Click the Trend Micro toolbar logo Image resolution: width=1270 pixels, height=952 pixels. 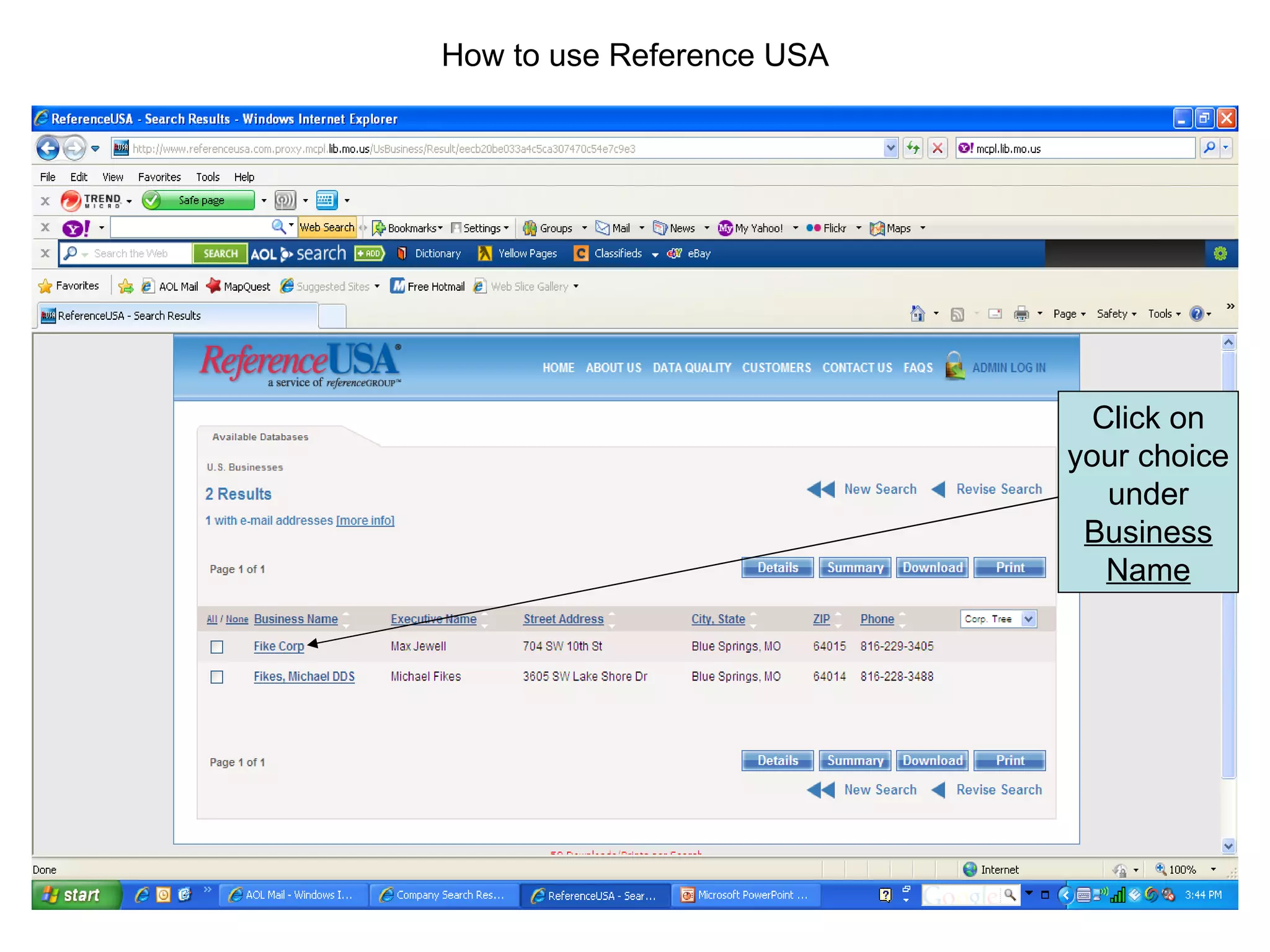(x=91, y=201)
